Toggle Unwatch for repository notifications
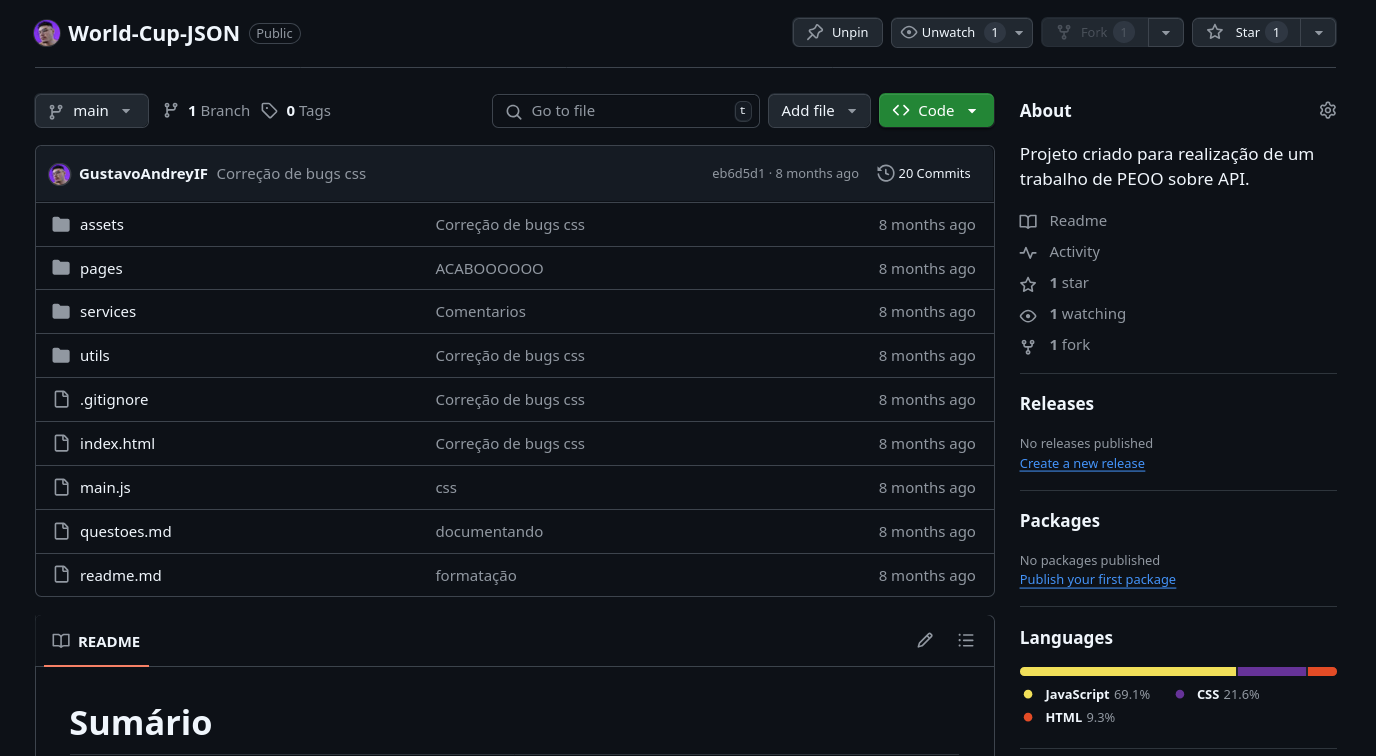Viewport: 1376px width, 756px height. click(947, 32)
